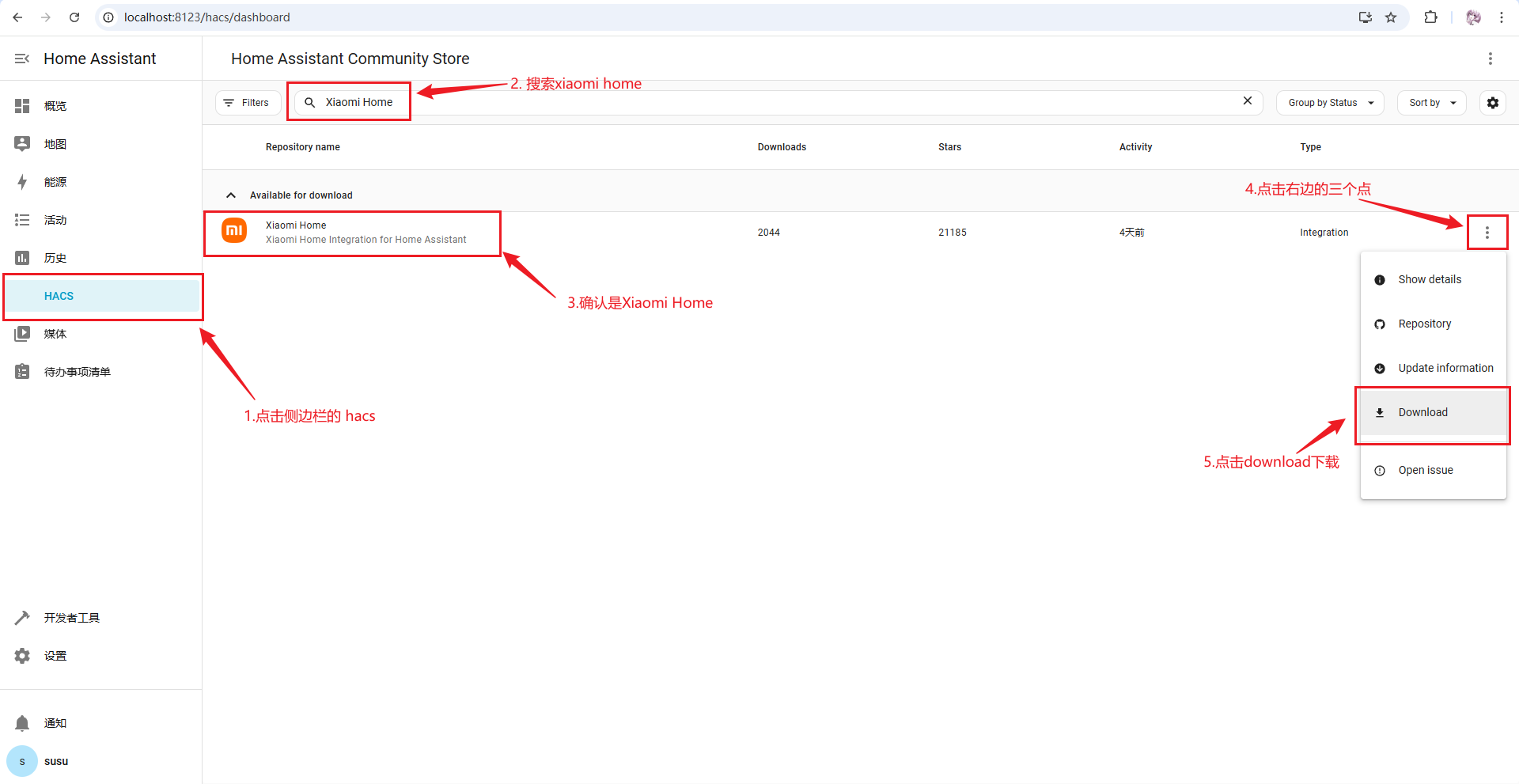Click the Filters button

click(x=247, y=103)
